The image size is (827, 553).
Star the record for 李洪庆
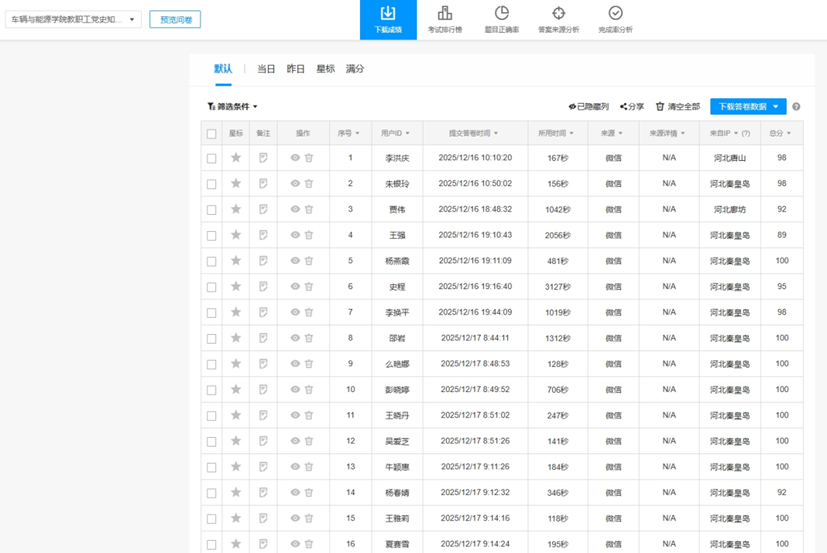pyautogui.click(x=236, y=158)
